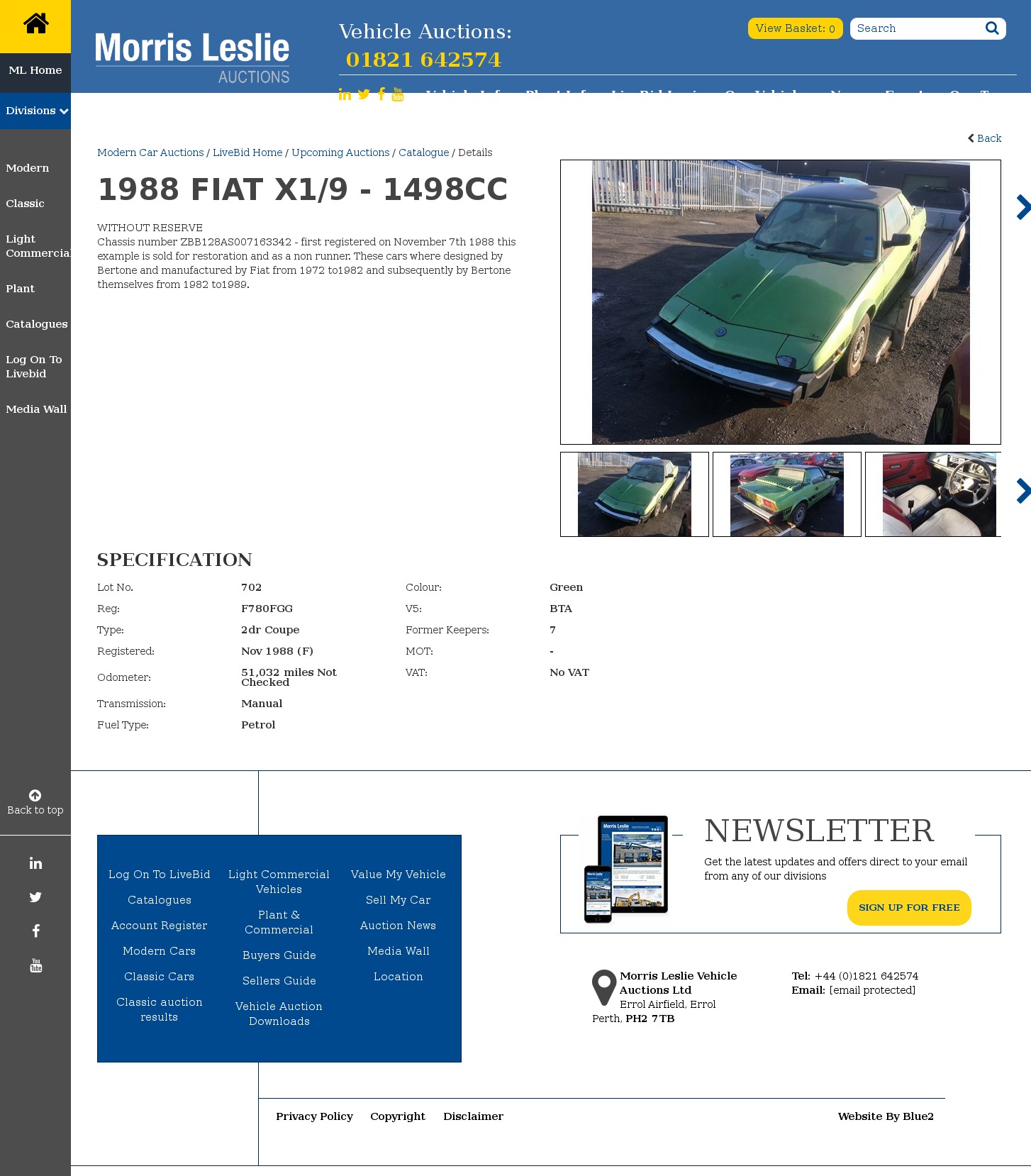Advance thumbnail strip with right arrow
Viewport: 1031px width, 1176px height.
tap(1022, 491)
